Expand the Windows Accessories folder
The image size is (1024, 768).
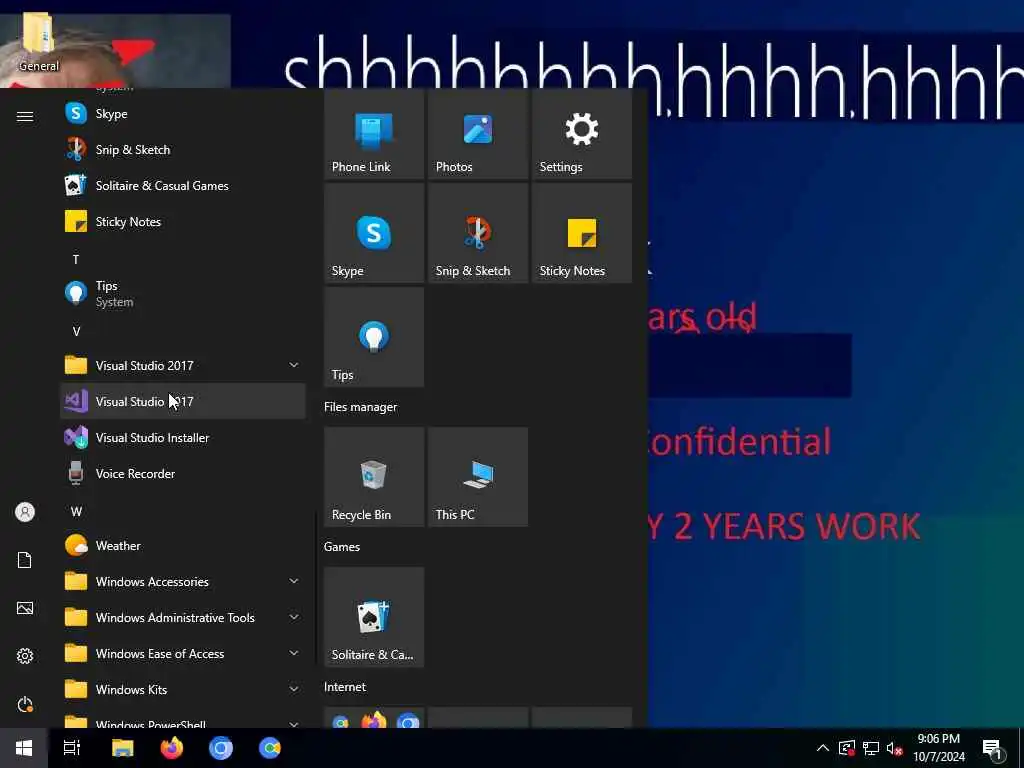[183, 581]
